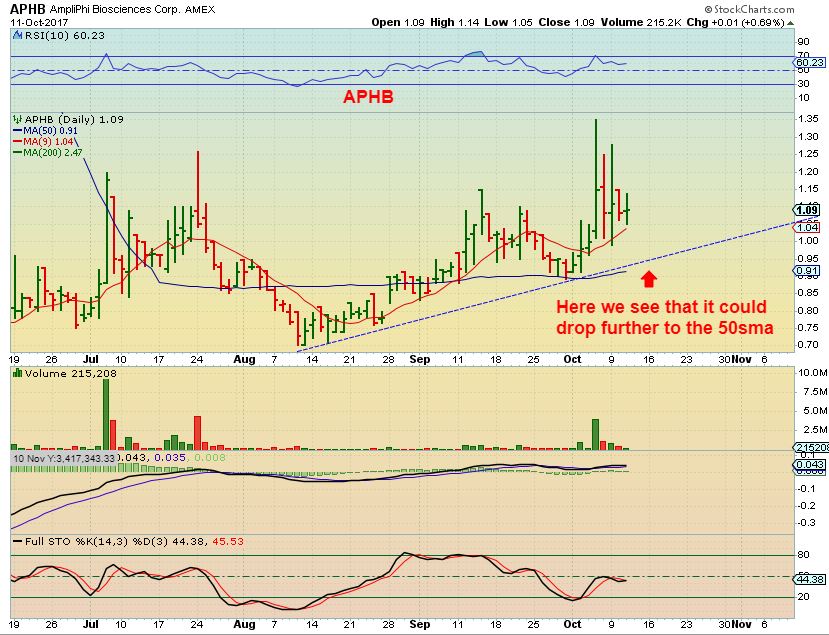Screen dimensions: 829x635
Task: Click the green up-triangle beside the Chg value
Action: click(x=790, y=23)
